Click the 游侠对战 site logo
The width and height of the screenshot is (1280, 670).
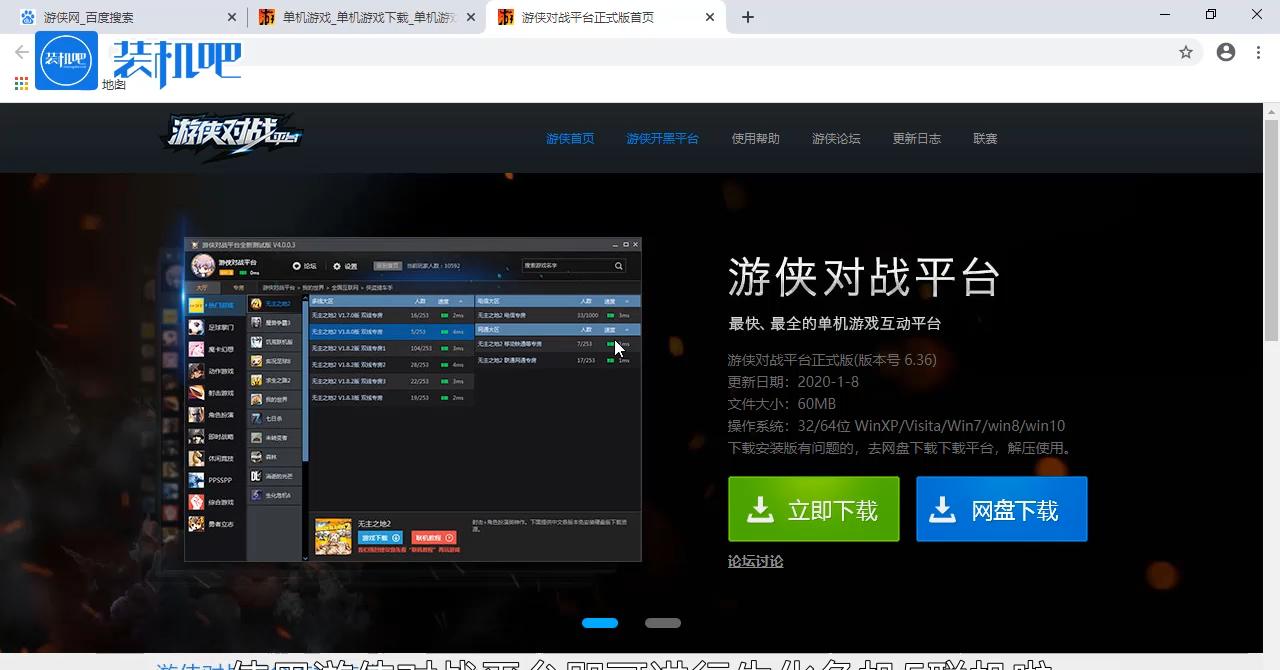pyautogui.click(x=231, y=137)
